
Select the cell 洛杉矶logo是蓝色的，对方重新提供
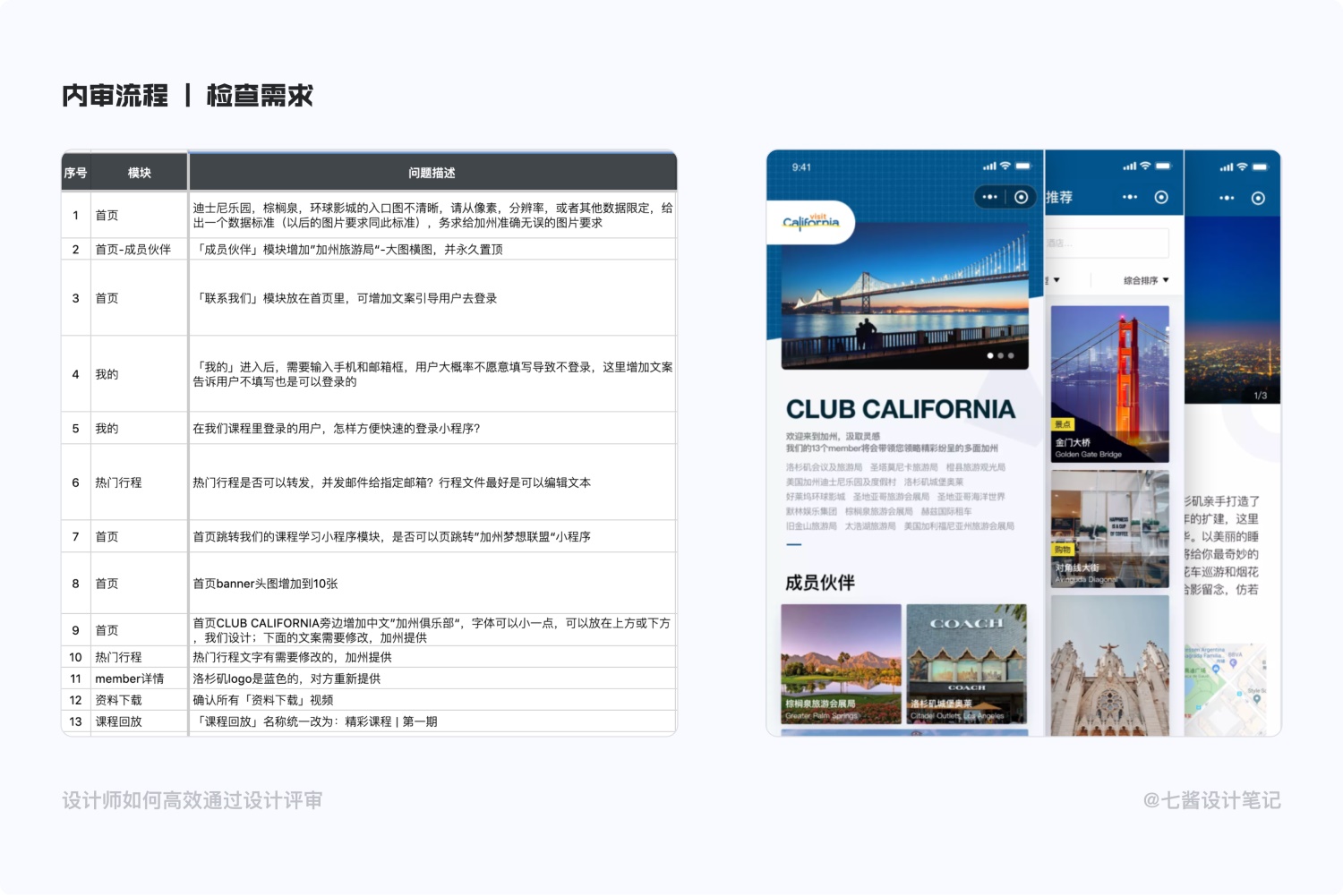pos(432,678)
